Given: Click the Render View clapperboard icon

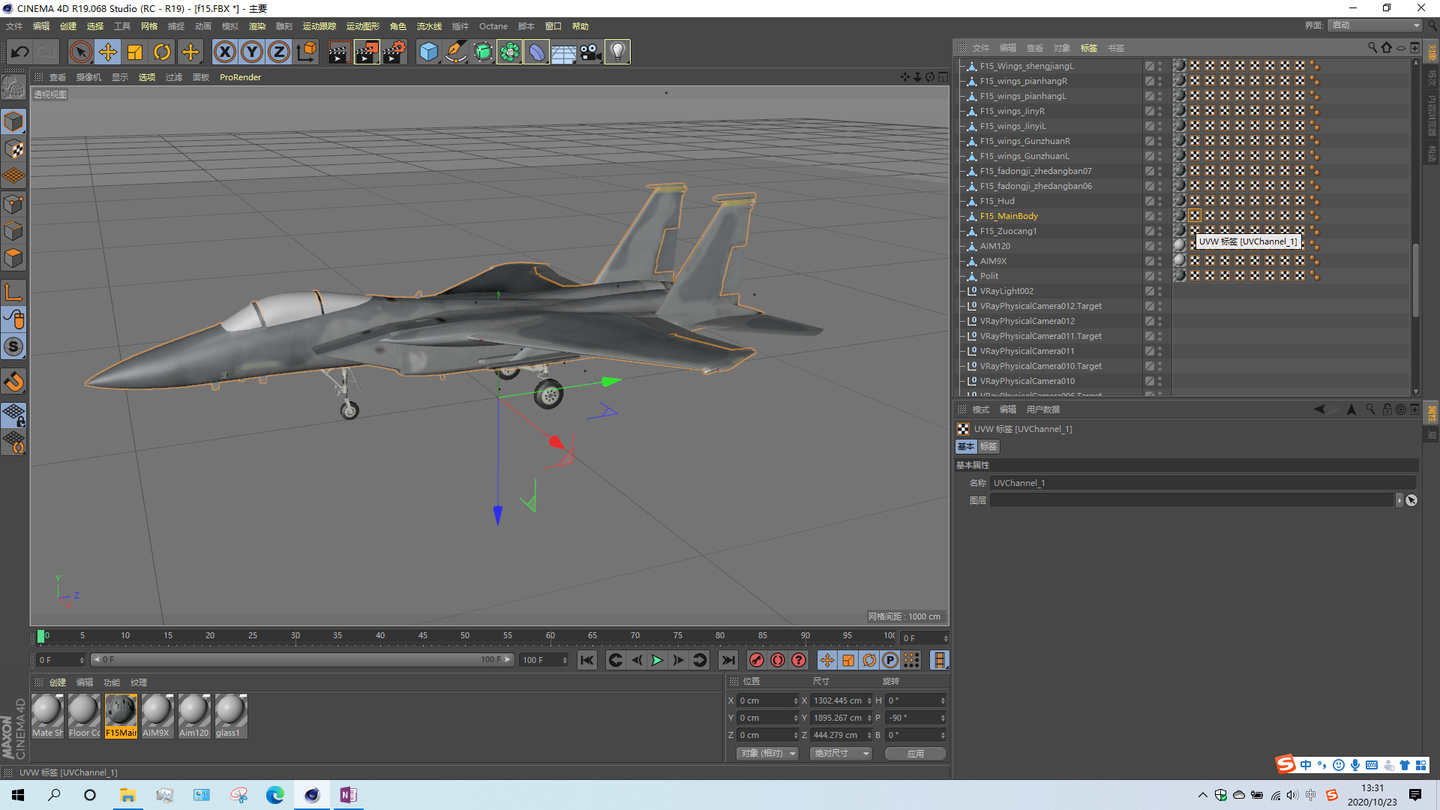Looking at the screenshot, I should point(338,52).
